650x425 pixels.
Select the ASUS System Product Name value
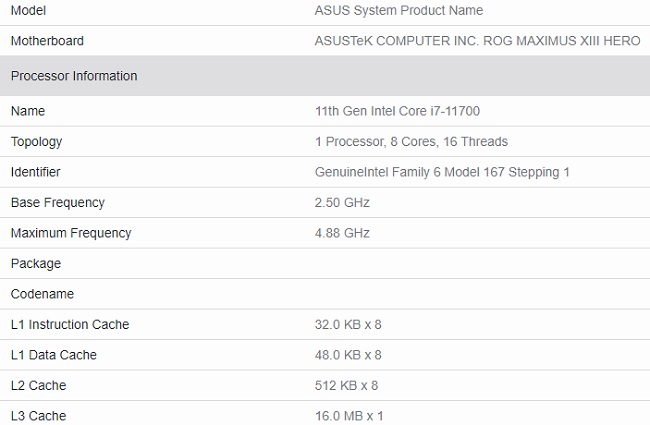399,10
